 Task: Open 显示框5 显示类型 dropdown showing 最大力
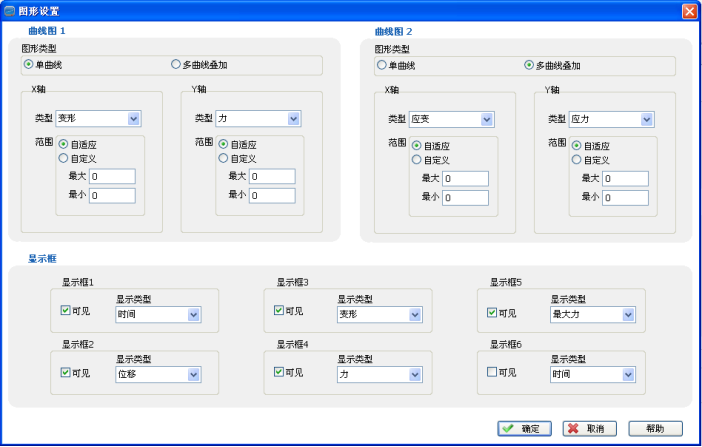point(629,315)
